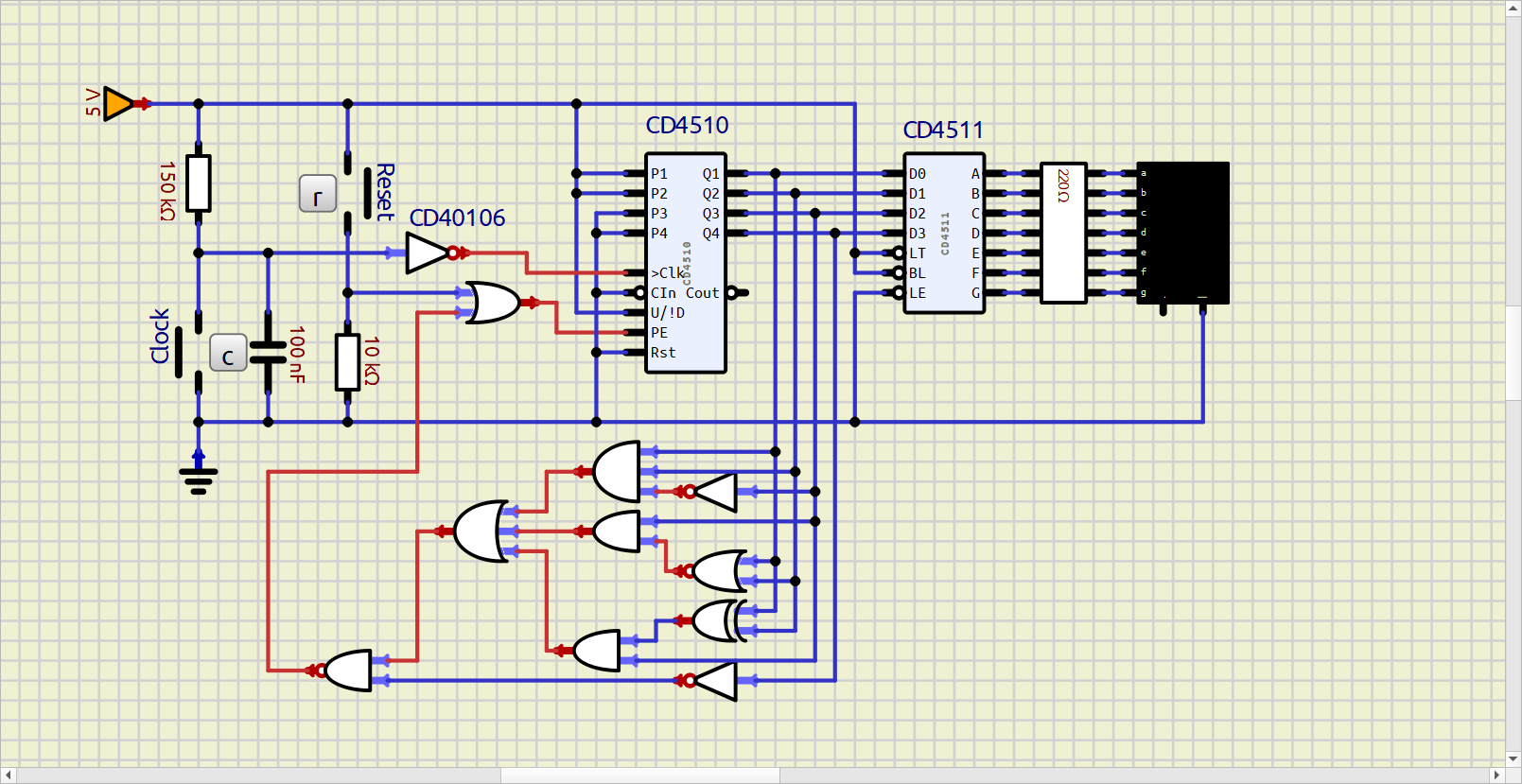
Task: Select the CD4510 counter chip
Action: pyautogui.click(x=686, y=263)
